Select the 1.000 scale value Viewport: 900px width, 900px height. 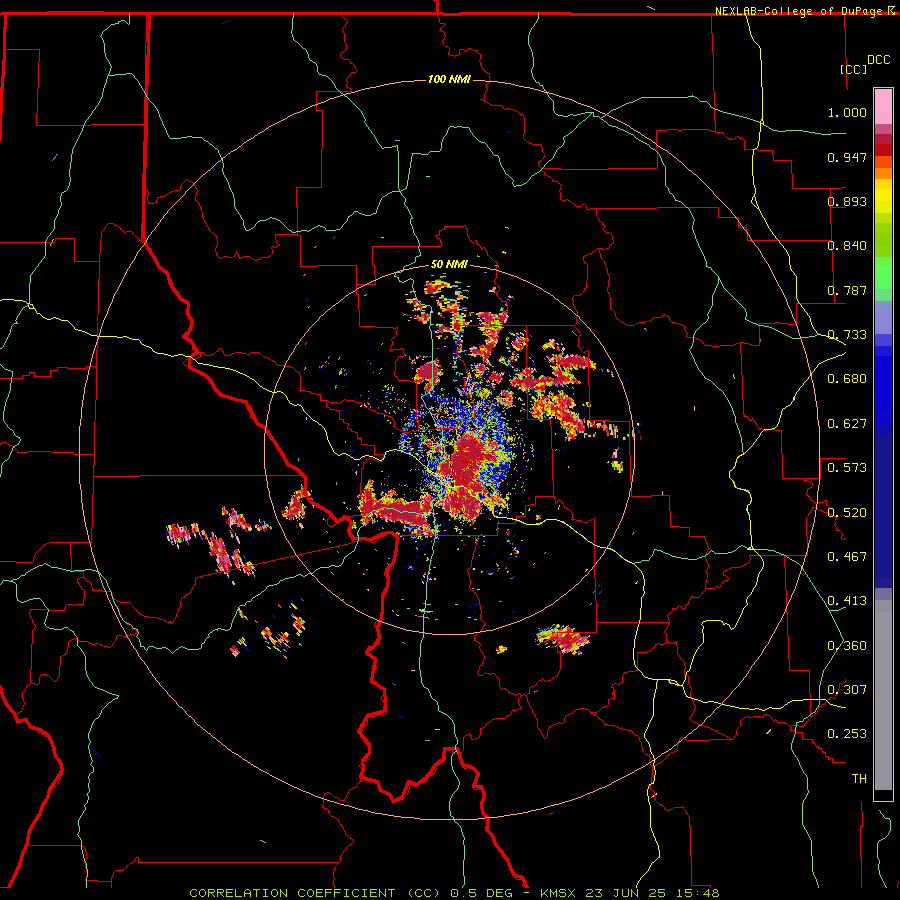click(x=847, y=112)
